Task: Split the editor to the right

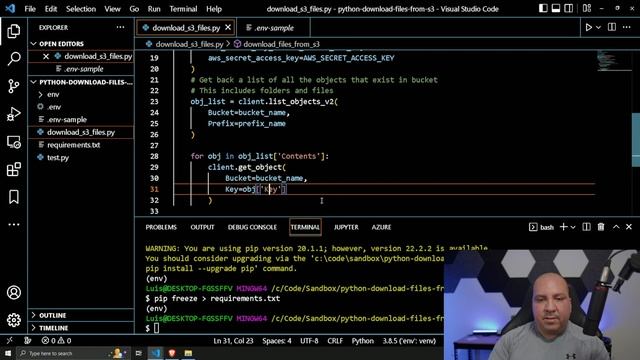Action: 611,27
